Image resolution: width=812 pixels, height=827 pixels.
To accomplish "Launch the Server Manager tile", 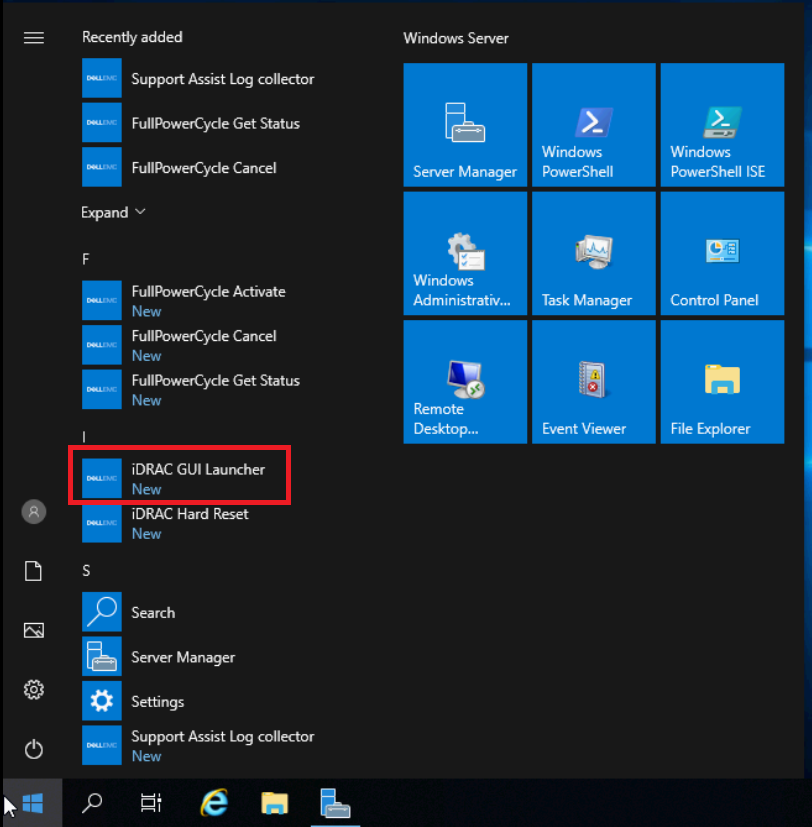I will (464, 125).
